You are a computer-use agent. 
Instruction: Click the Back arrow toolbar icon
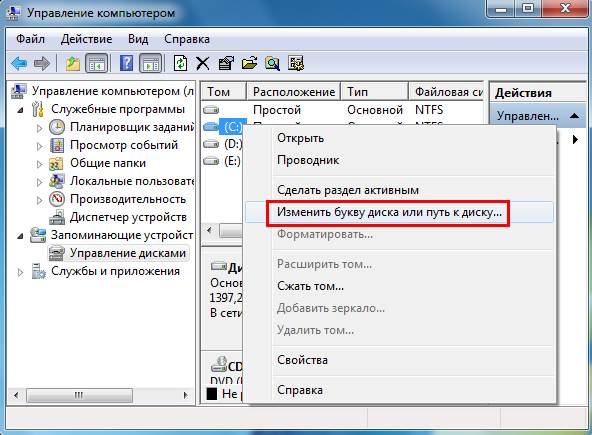pos(19,63)
